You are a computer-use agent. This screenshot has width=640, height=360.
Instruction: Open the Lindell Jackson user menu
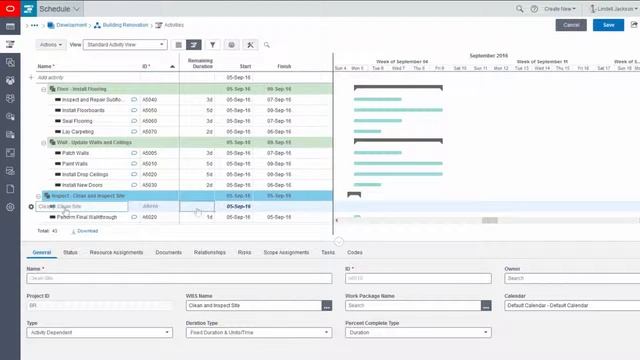pos(613,9)
